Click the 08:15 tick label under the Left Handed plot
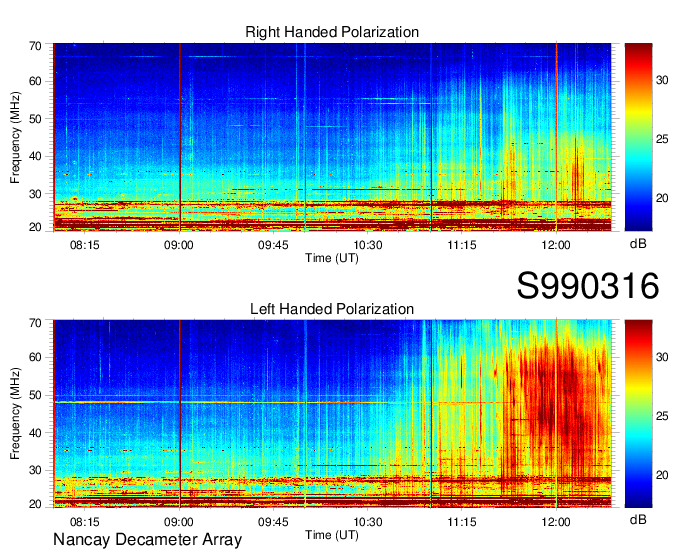The width and height of the screenshot is (680, 552). [85, 522]
